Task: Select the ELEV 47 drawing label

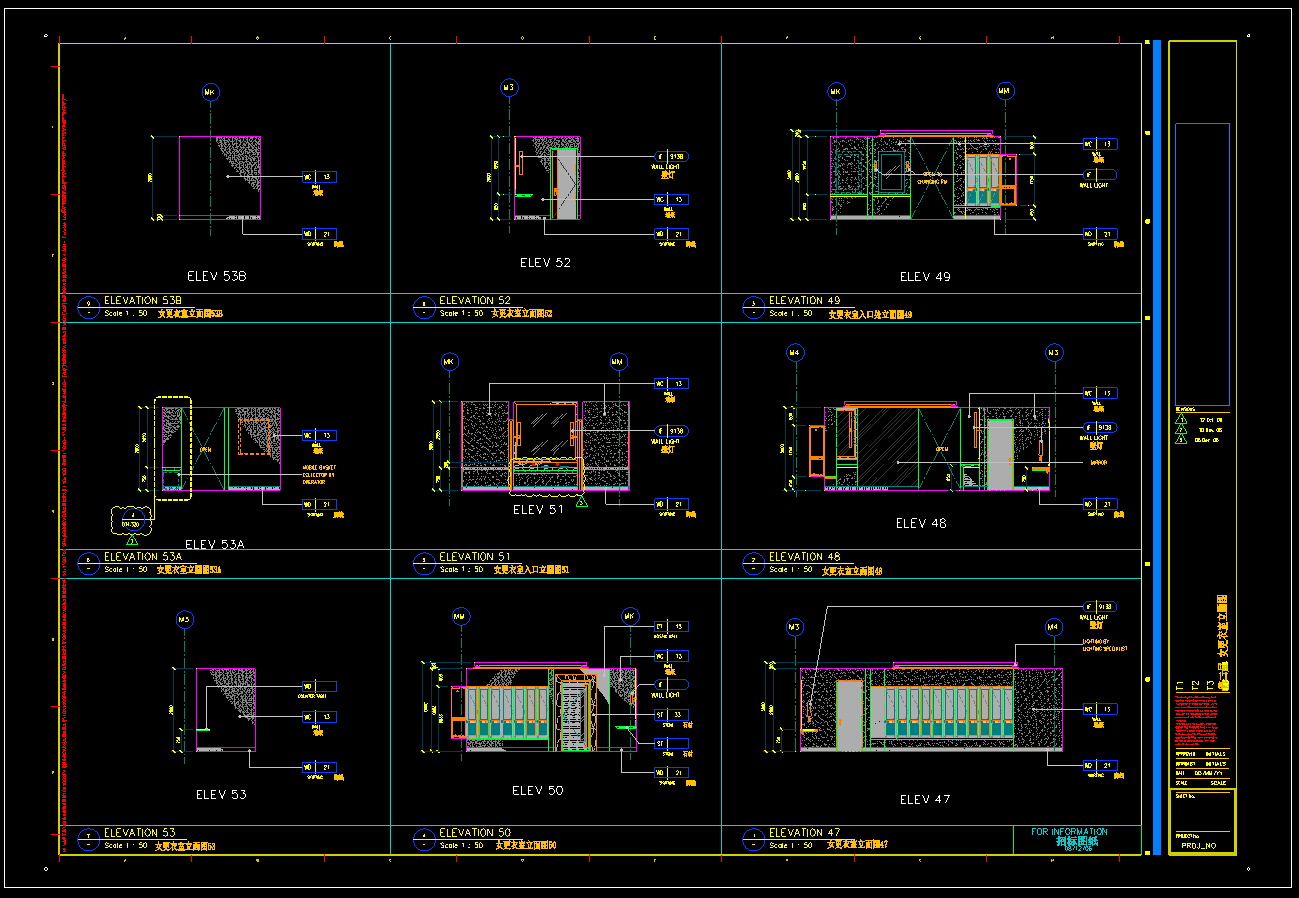Action: point(925,800)
